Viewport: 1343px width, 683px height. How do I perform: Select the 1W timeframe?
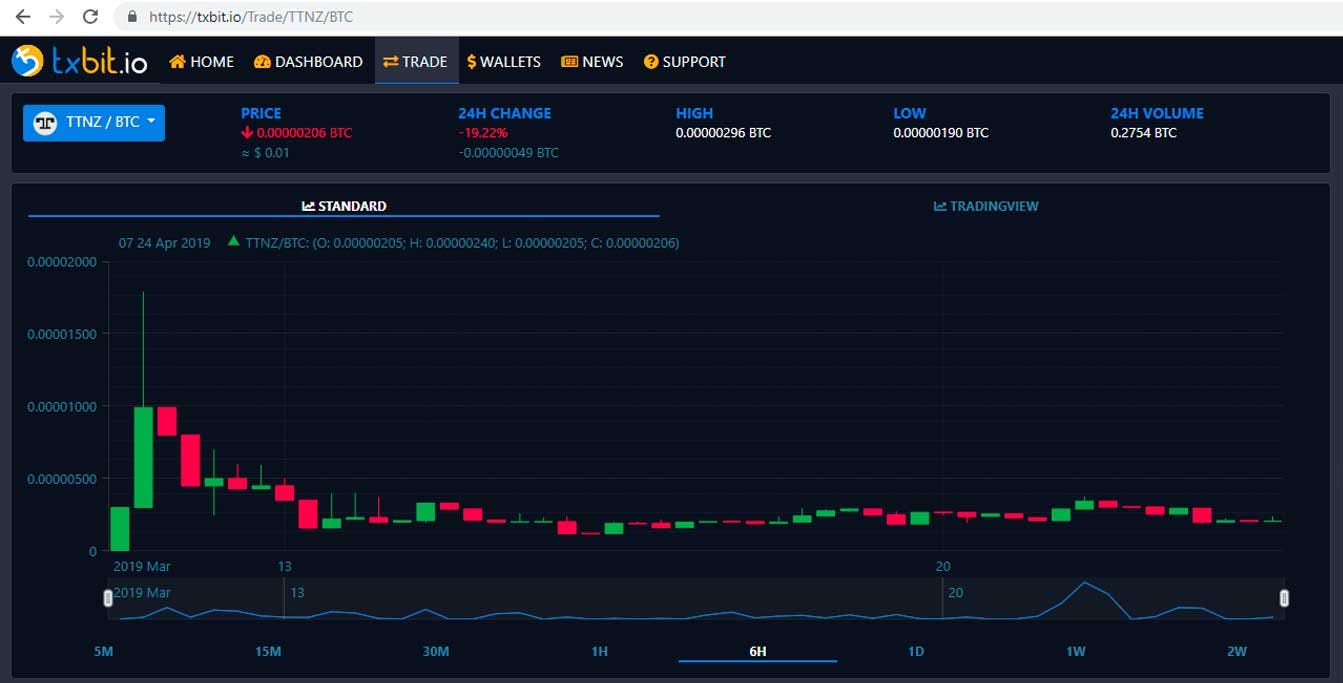(x=1076, y=650)
